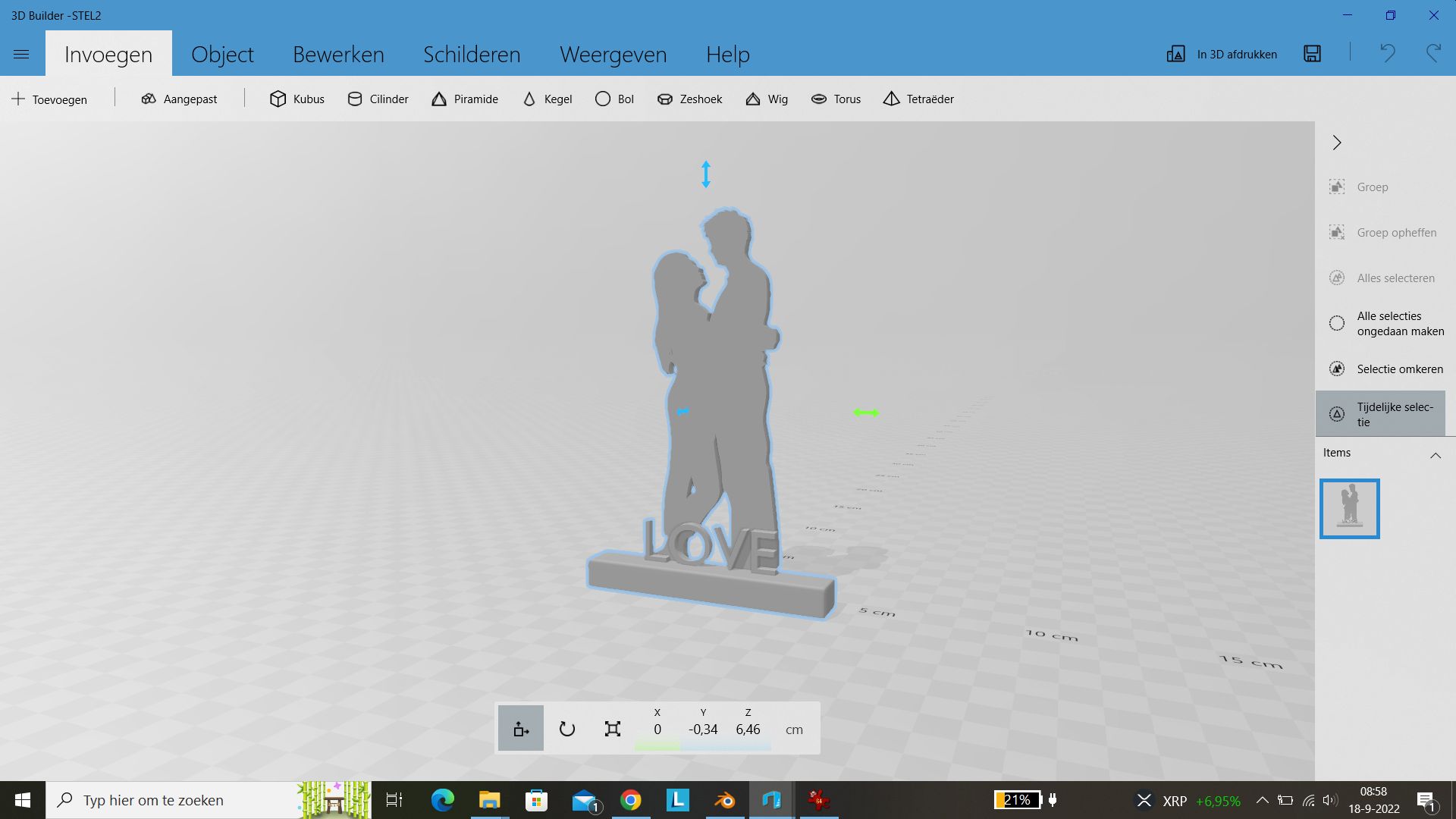The height and width of the screenshot is (819, 1456).
Task: Select the figurine thumbnail in the Items panel
Action: [x=1350, y=508]
